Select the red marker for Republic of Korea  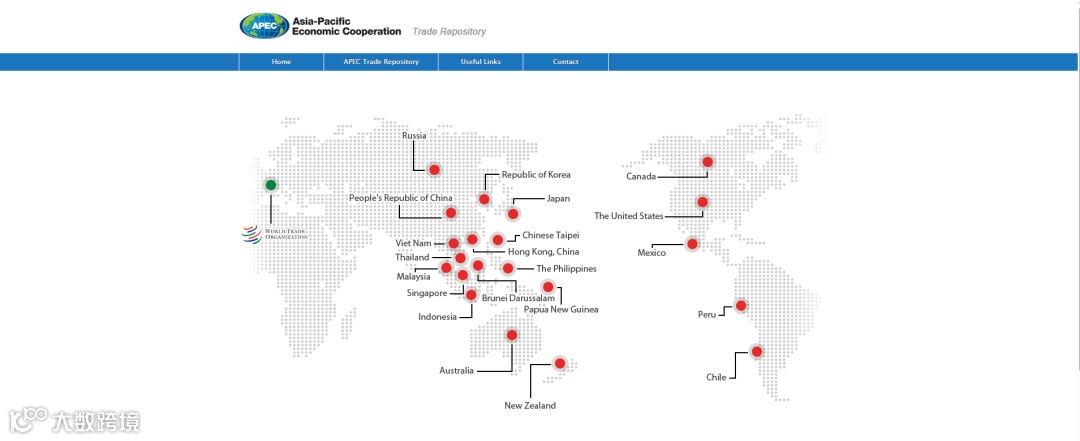pos(484,199)
